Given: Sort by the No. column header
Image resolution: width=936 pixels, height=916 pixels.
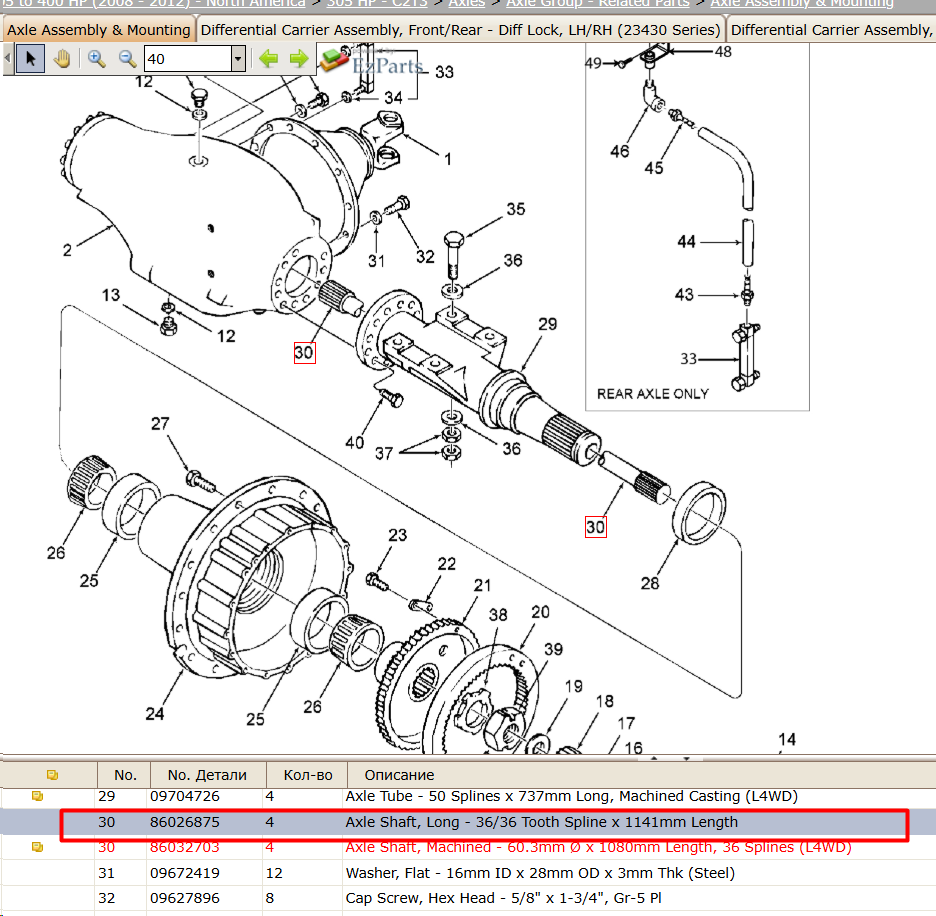Looking at the screenshot, I should pos(125,775).
